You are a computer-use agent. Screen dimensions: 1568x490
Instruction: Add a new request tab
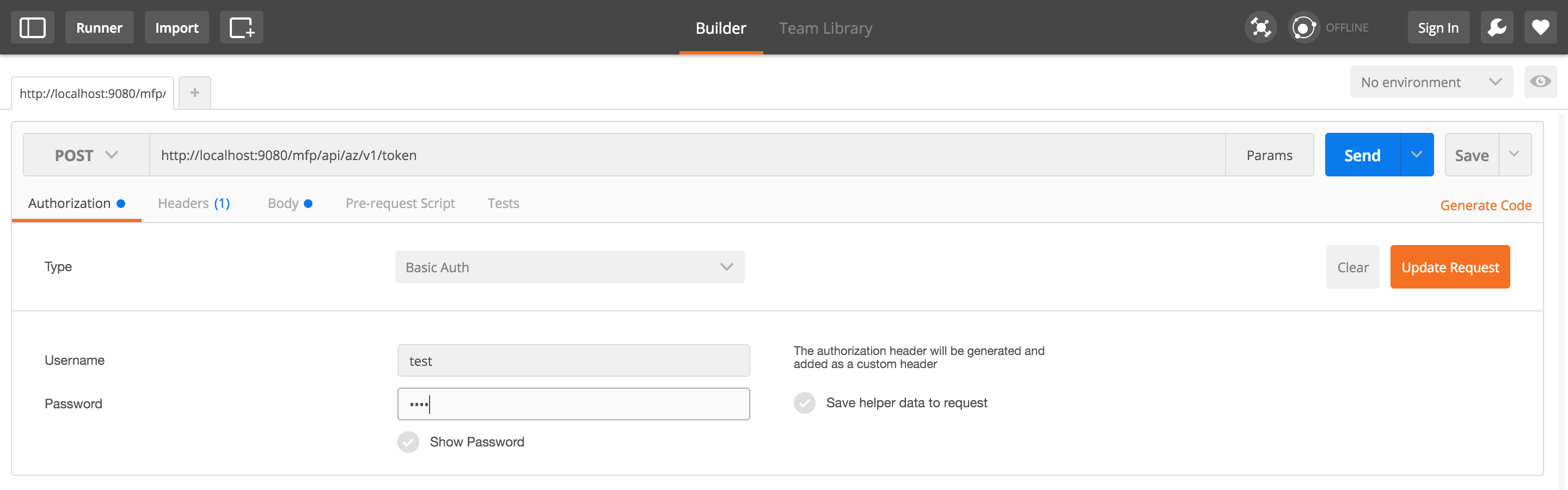pos(195,93)
